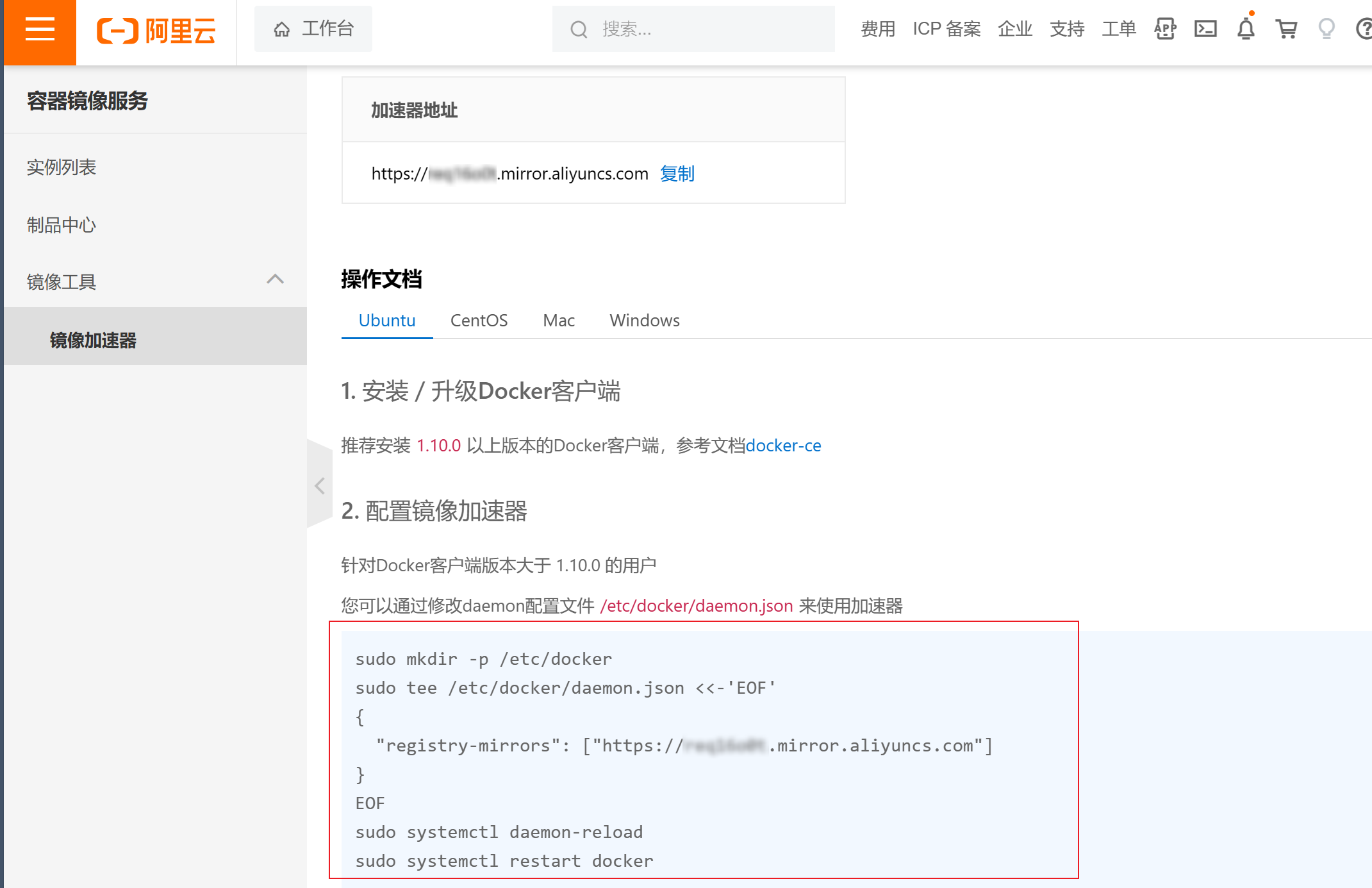The height and width of the screenshot is (888, 1372).
Task: Collapse the left sidebar with arrow handle
Action: click(x=319, y=485)
